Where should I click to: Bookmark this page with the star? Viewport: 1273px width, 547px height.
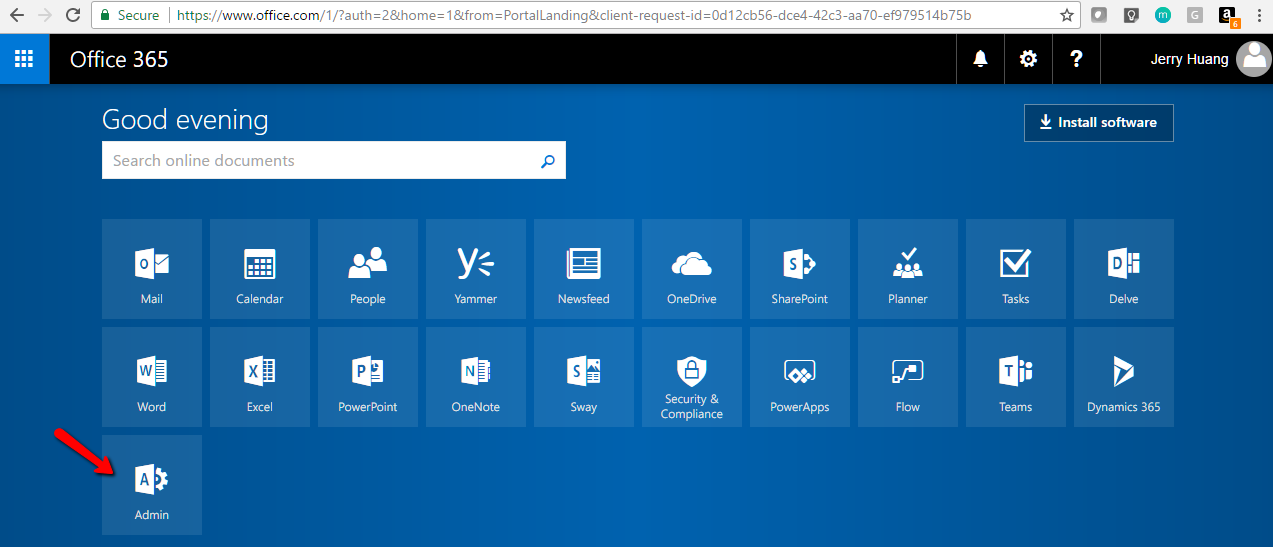pos(1066,15)
